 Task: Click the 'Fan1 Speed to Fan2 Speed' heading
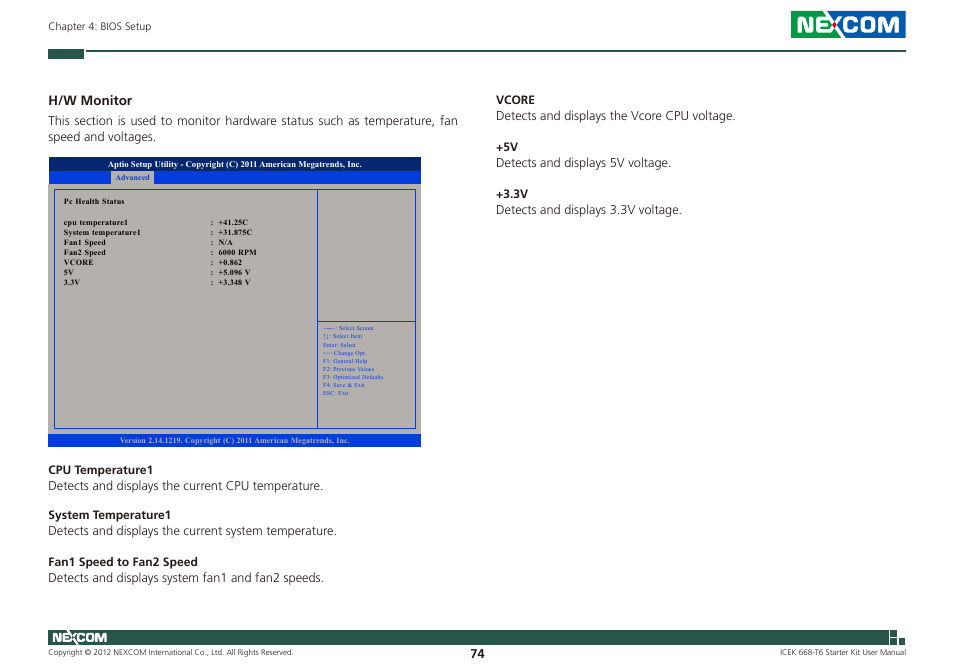(x=123, y=562)
